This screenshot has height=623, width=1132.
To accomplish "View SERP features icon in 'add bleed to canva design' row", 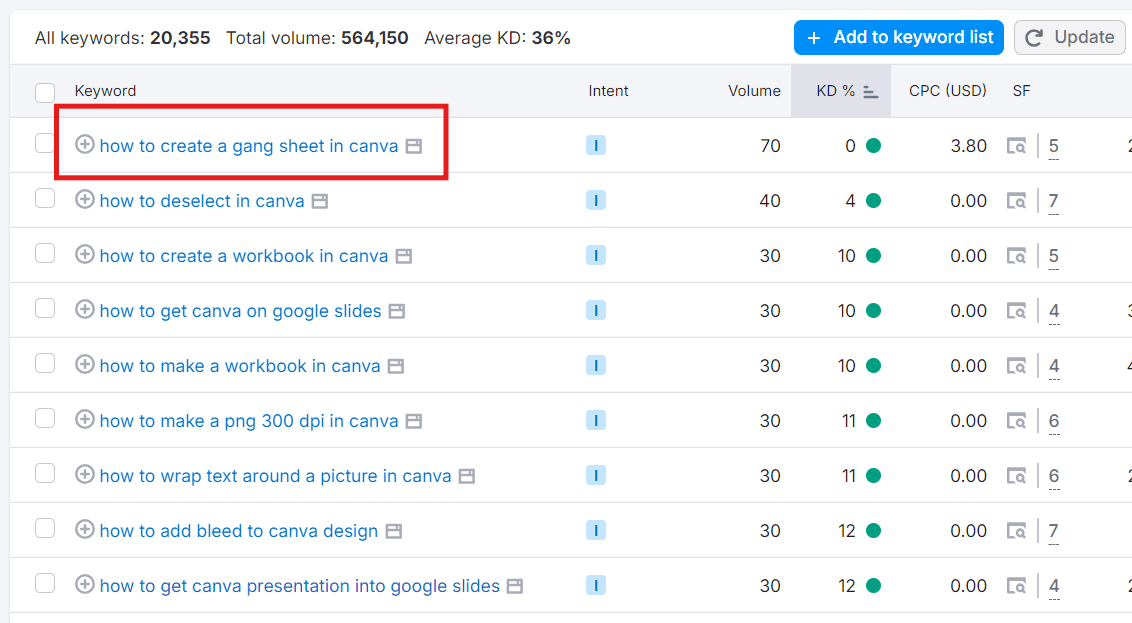I will click(1016, 531).
